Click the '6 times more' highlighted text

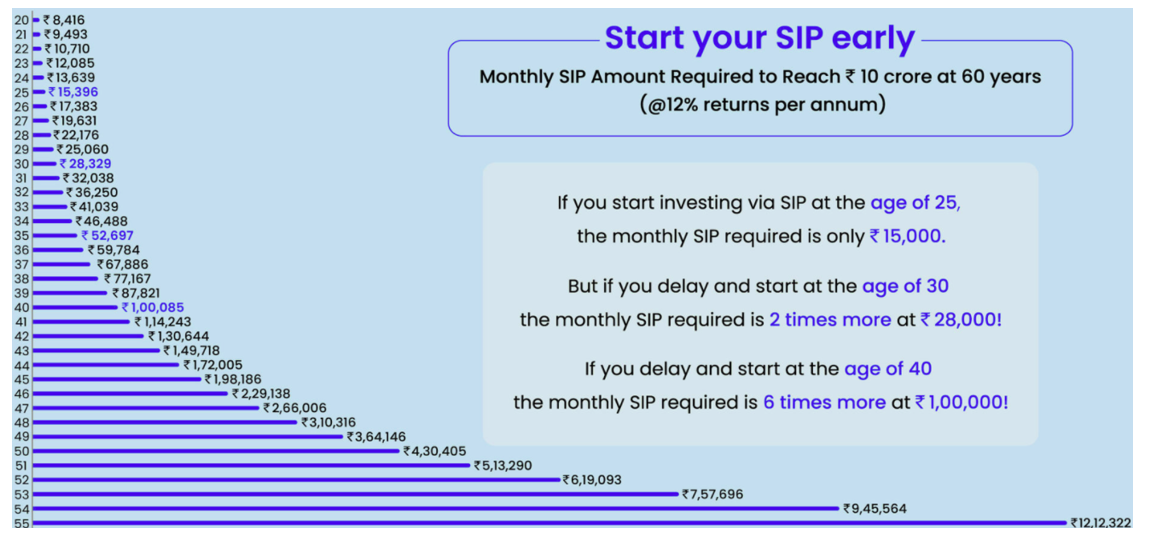[823, 402]
